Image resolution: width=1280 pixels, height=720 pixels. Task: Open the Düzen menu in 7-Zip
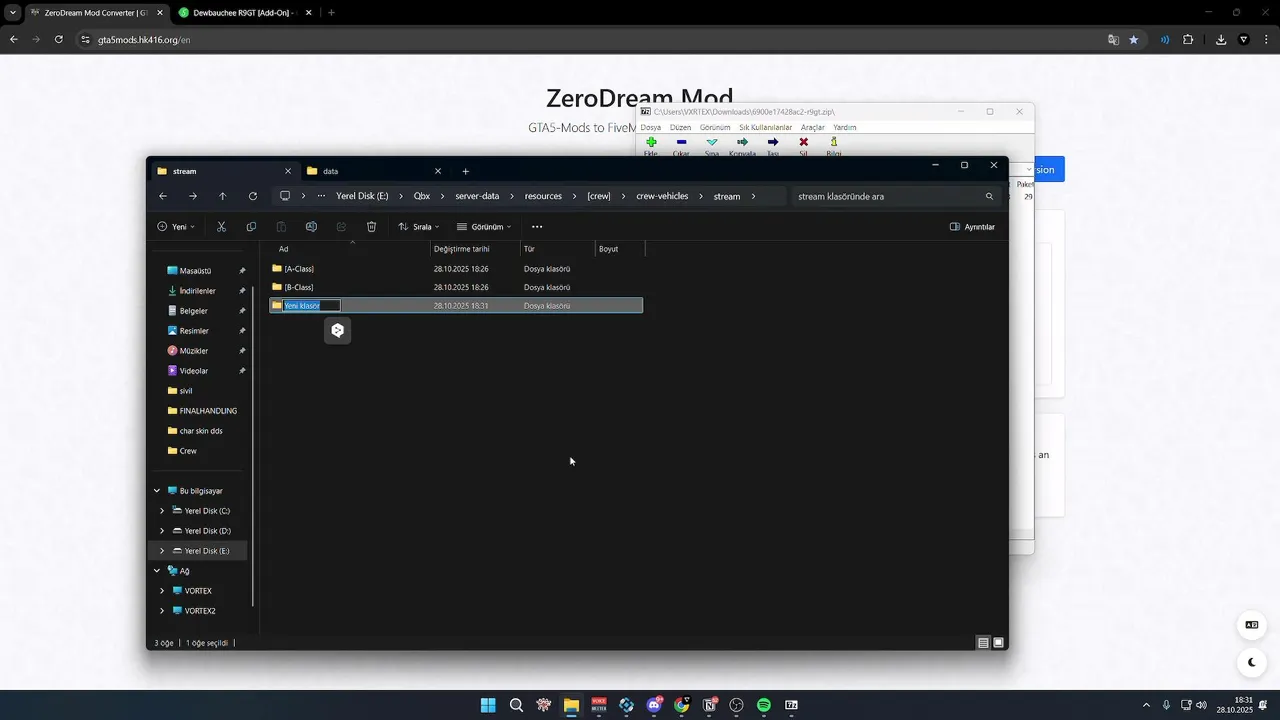[681, 127]
